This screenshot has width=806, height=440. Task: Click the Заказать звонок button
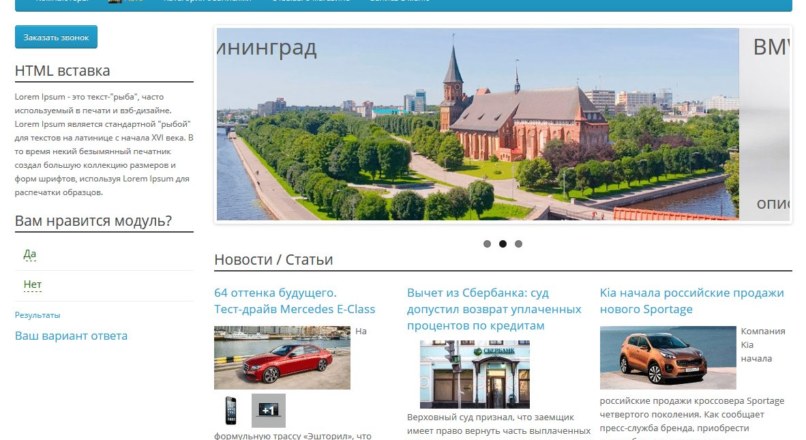[x=56, y=37]
